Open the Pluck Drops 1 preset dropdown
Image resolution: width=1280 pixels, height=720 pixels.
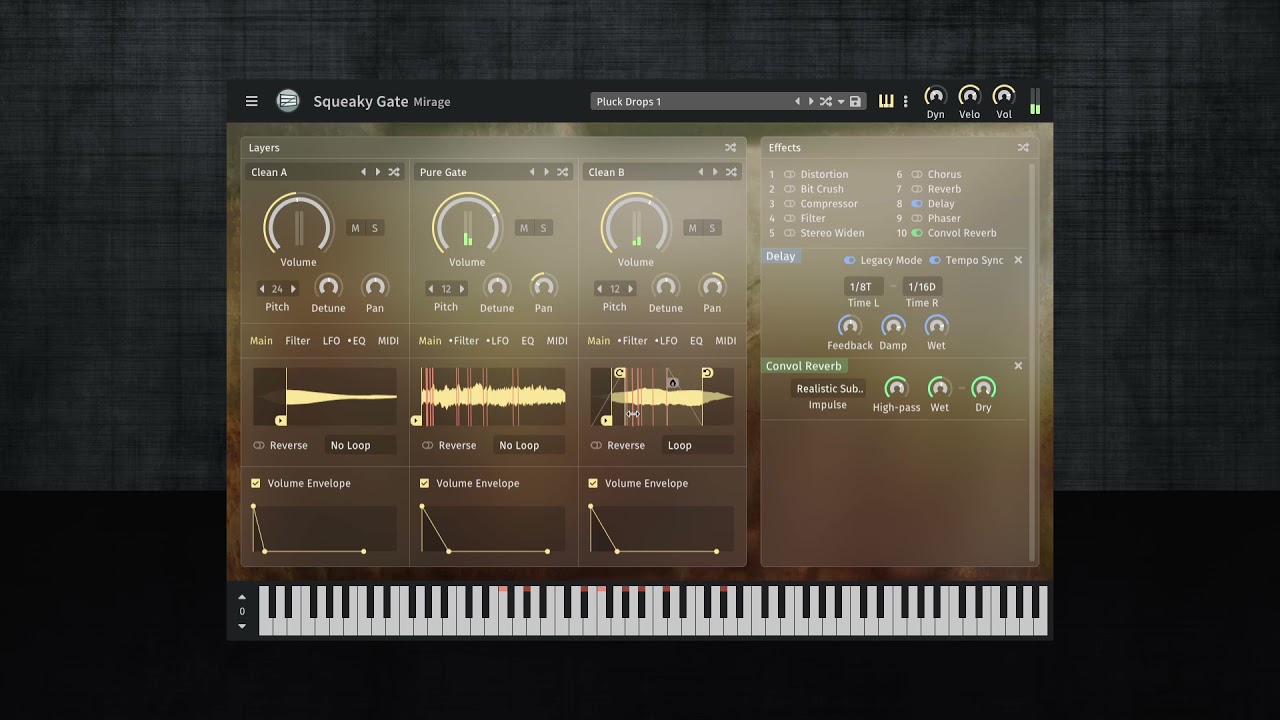(x=690, y=101)
